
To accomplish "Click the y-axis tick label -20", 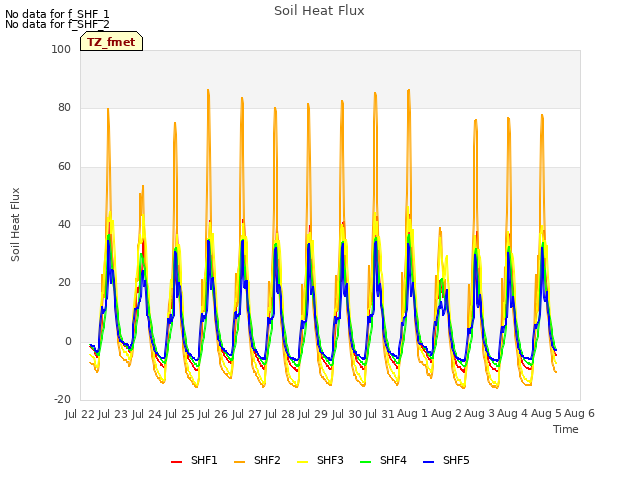I will click(62, 400).
